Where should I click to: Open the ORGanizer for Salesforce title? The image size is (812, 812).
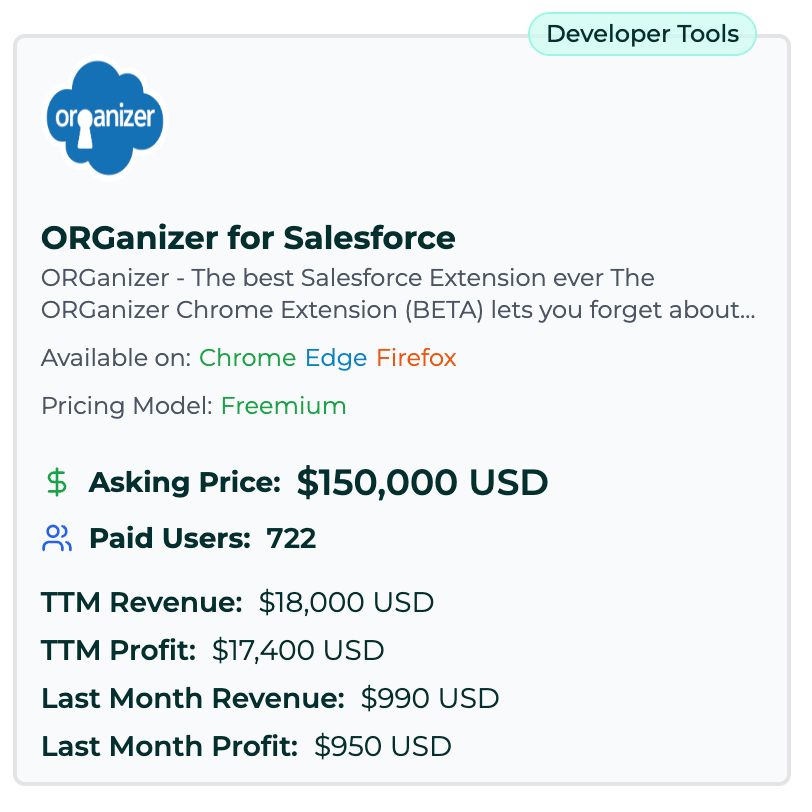point(248,238)
